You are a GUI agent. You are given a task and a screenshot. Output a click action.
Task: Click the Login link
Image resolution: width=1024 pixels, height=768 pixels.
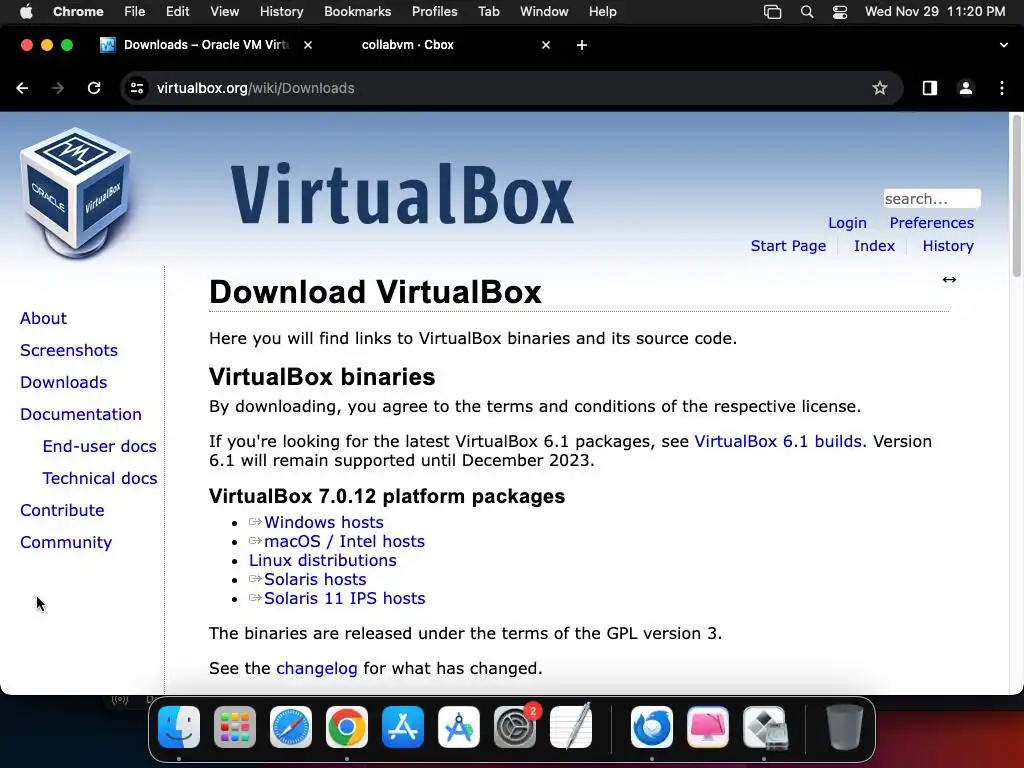(847, 223)
